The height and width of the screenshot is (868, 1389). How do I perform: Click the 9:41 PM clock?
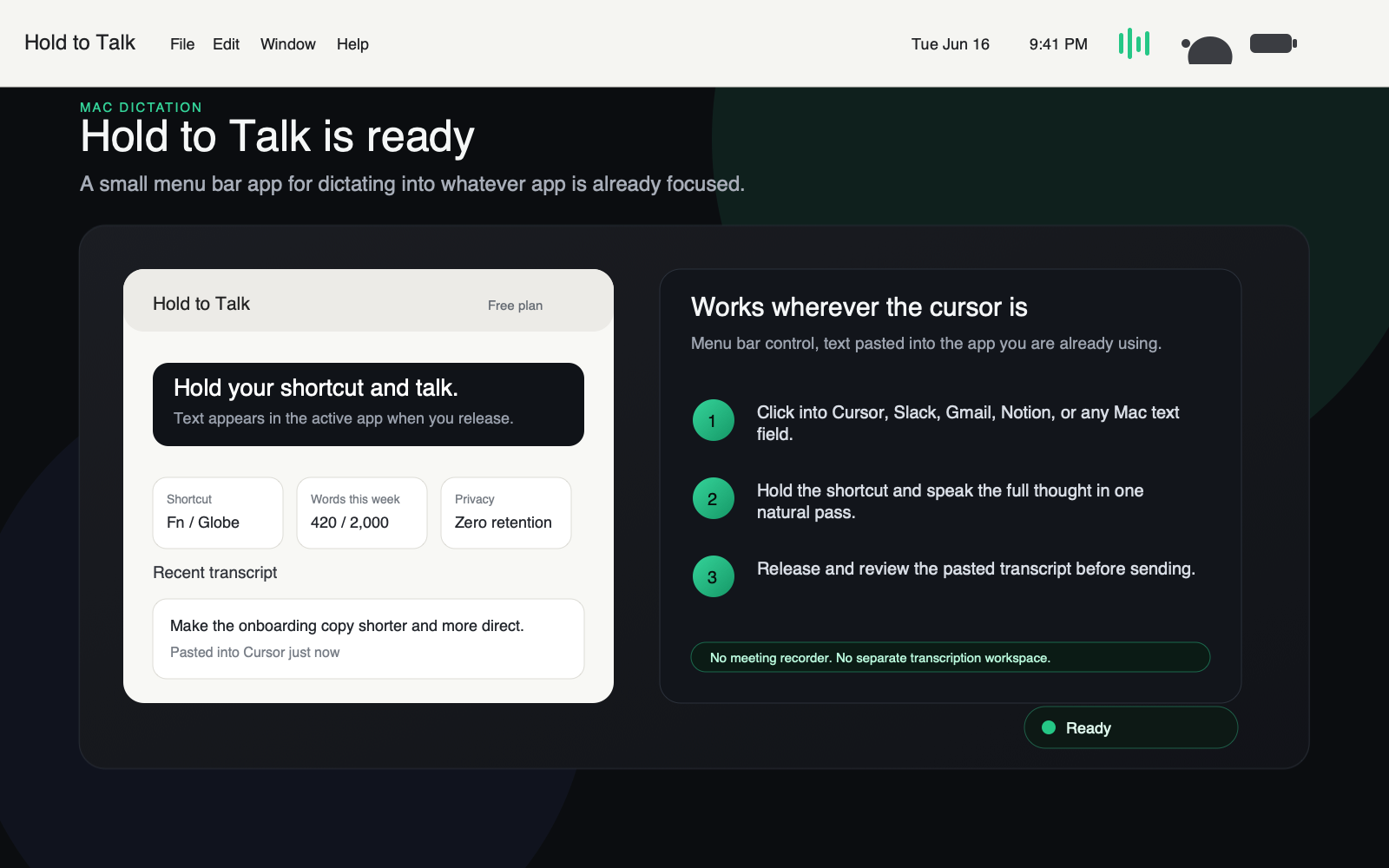tap(1058, 44)
